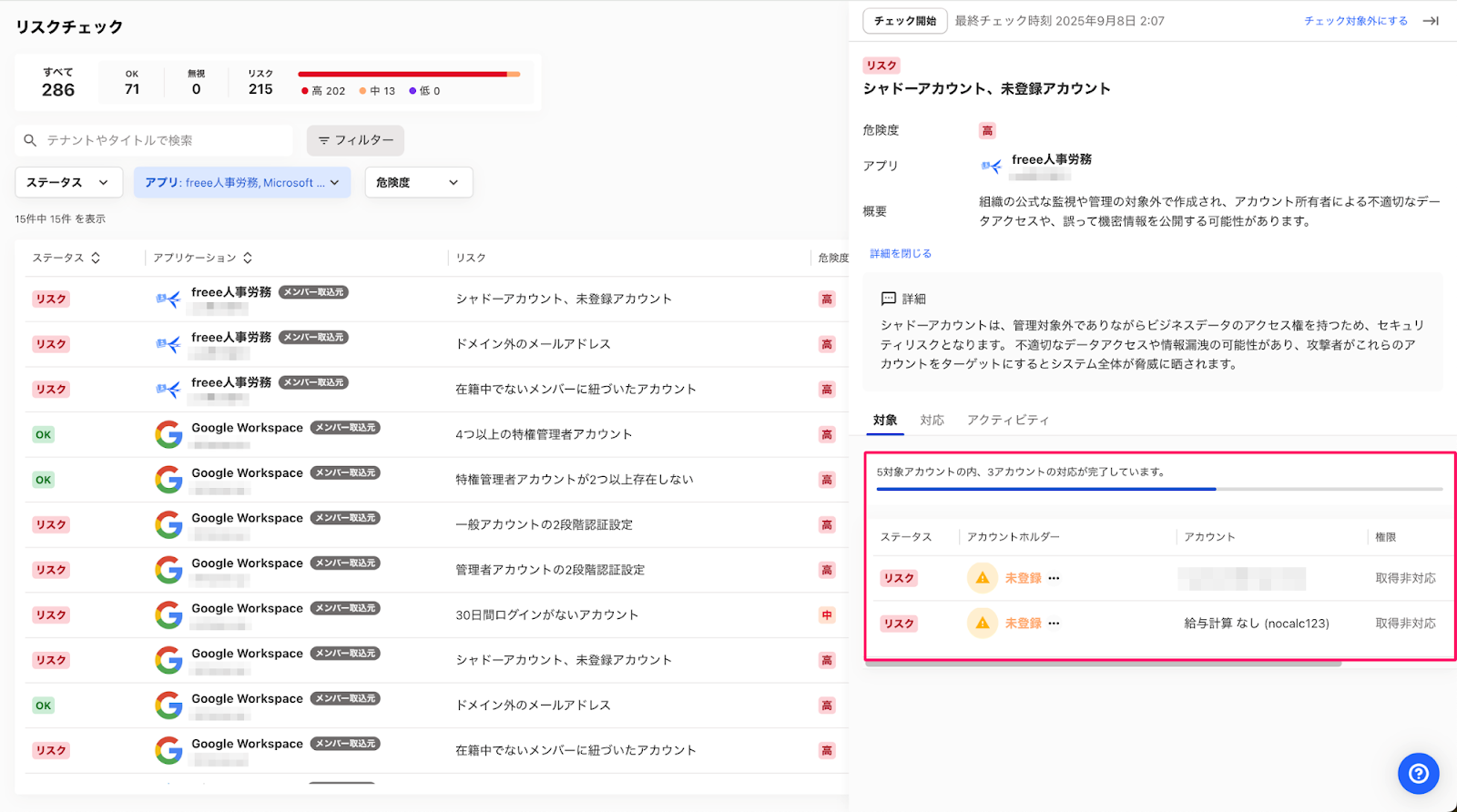Switch to the 対象 tab
This screenshot has height=812, width=1457.
click(x=885, y=420)
